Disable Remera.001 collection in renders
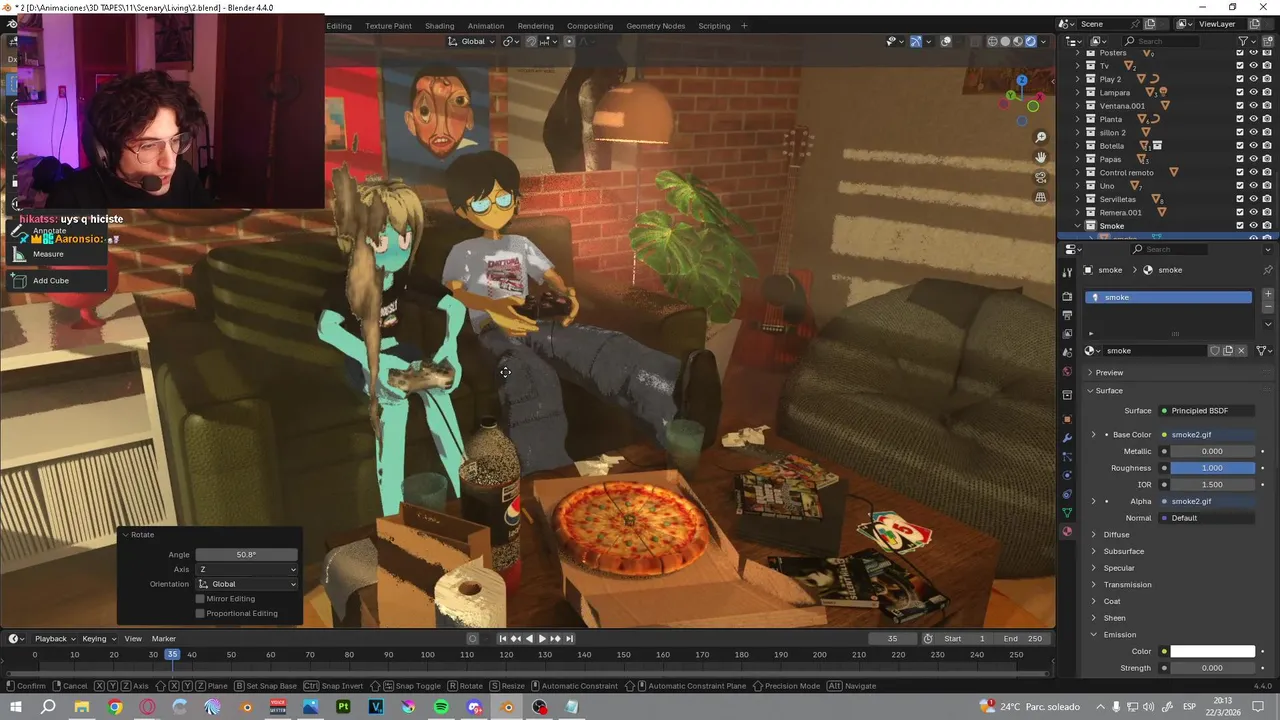This screenshot has height=720, width=1280. (1267, 212)
